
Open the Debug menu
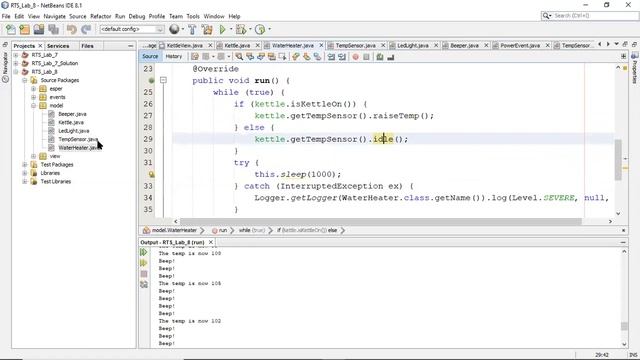point(137,16)
